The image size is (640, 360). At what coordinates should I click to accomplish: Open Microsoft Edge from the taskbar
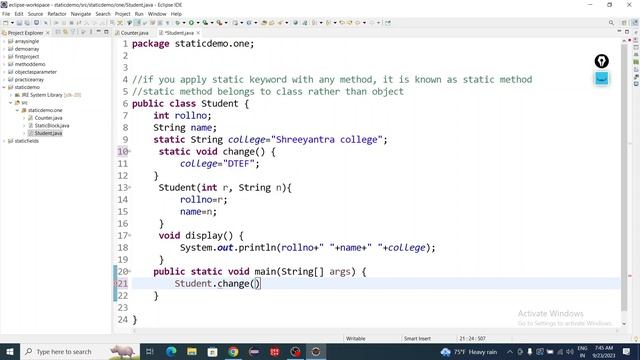pyautogui.click(x=171, y=351)
